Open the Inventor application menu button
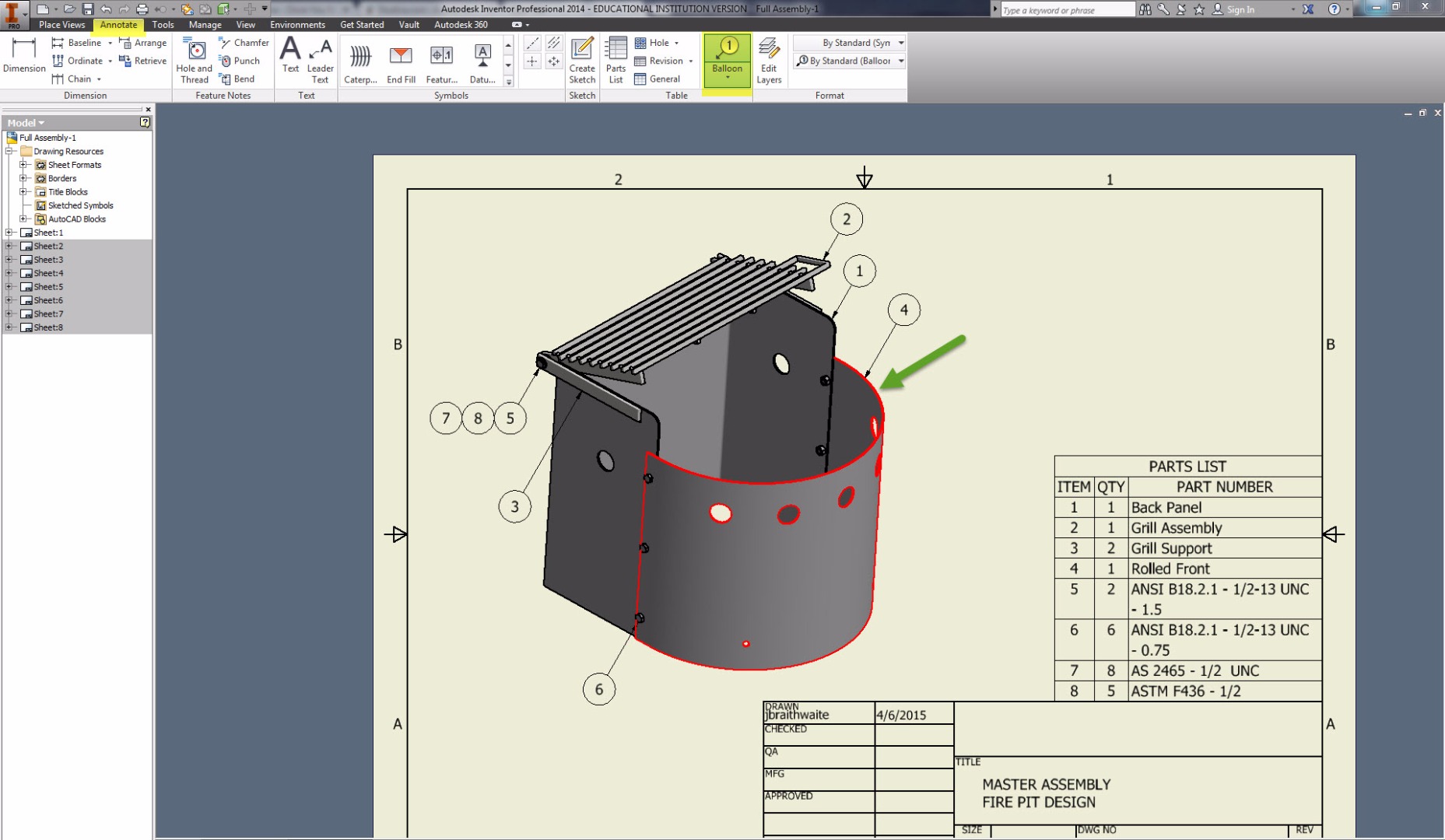This screenshot has height=840, width=1445. point(13,15)
